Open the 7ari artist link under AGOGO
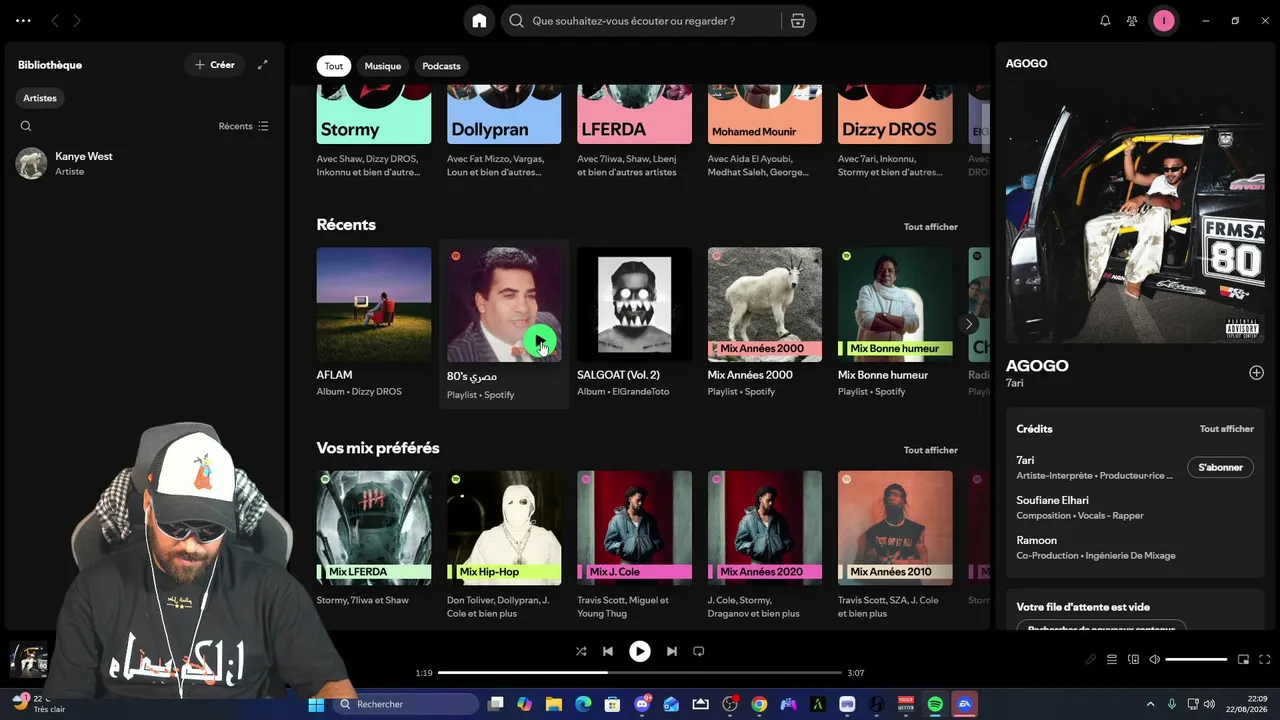The image size is (1280, 720). pos(1015,383)
